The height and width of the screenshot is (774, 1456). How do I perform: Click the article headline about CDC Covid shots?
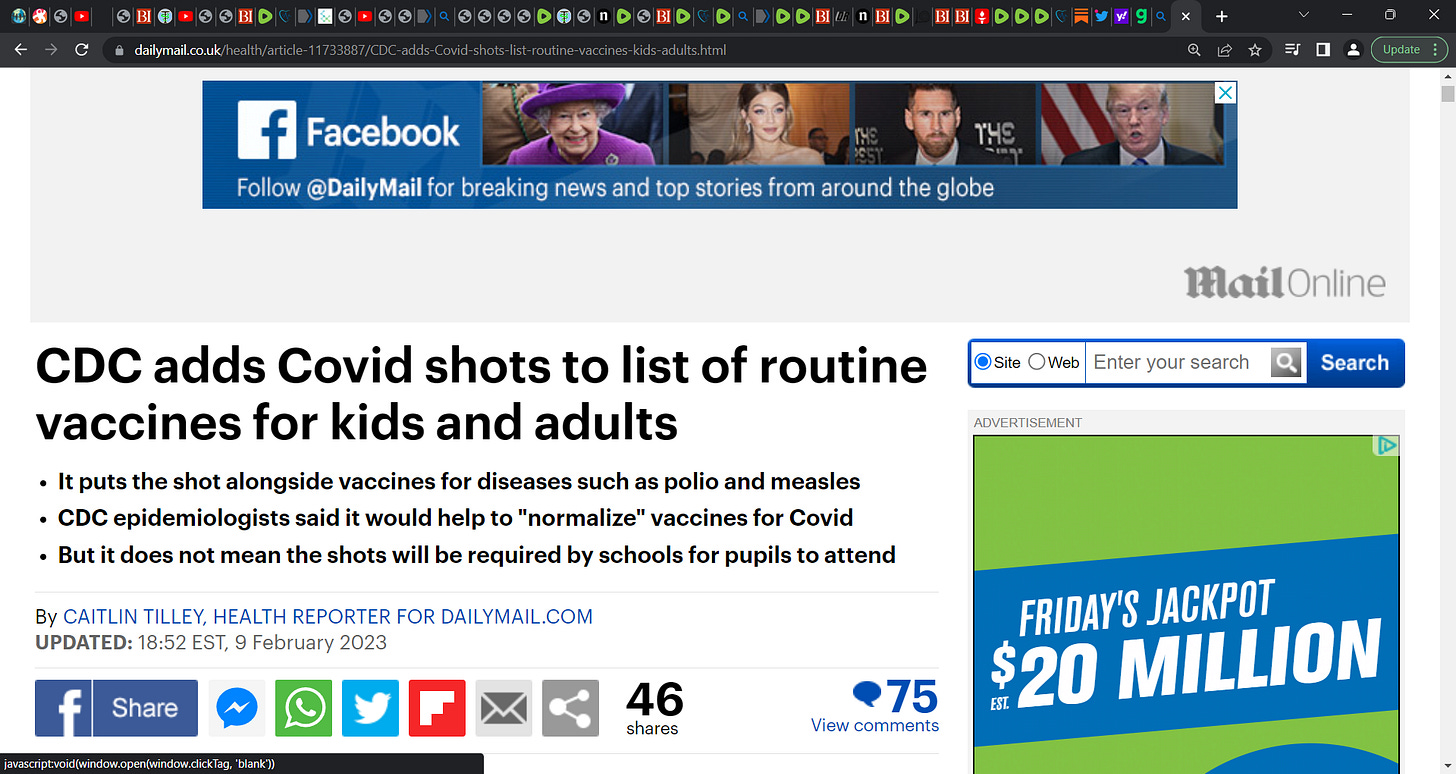point(482,394)
